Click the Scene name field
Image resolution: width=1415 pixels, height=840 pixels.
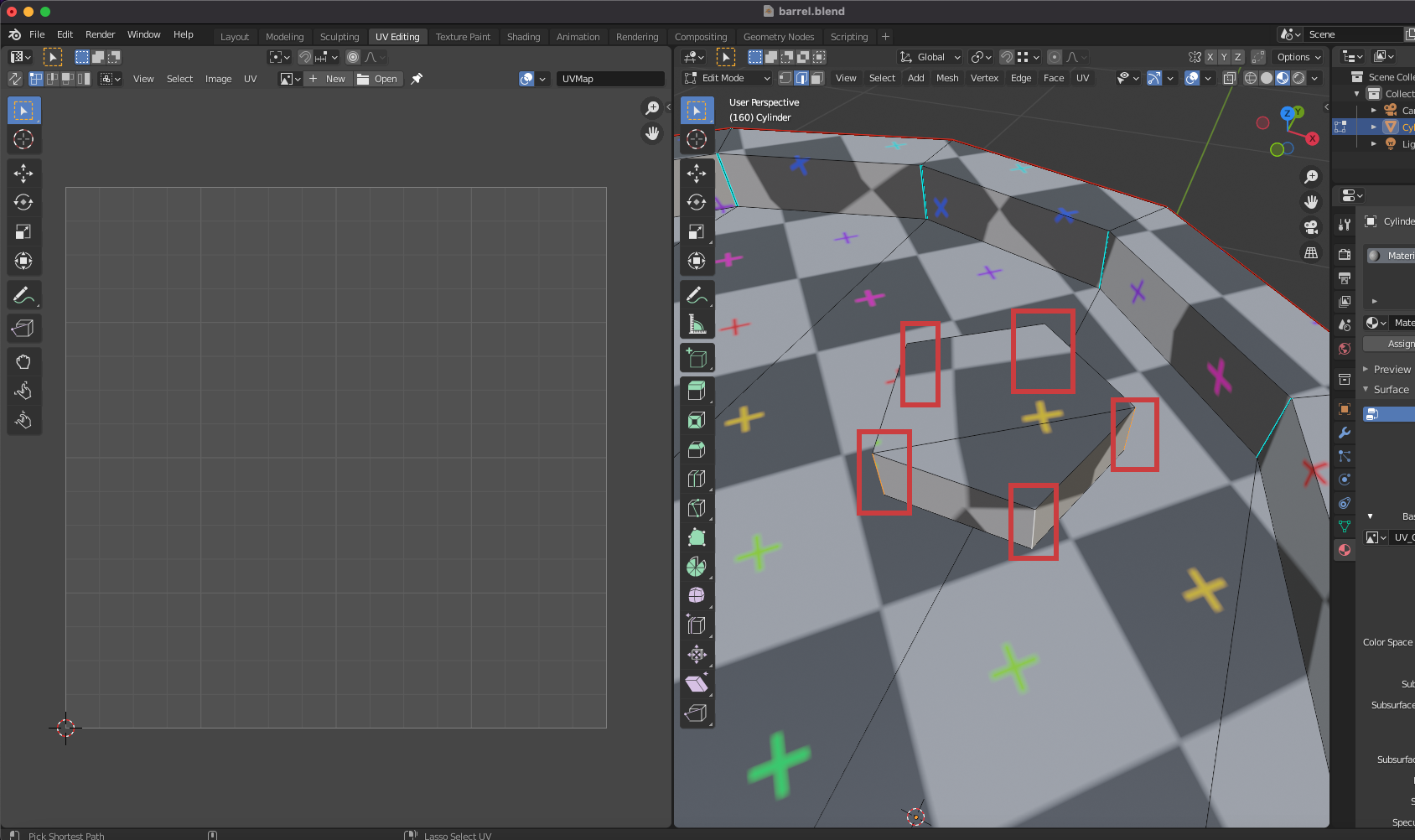[x=1353, y=34]
